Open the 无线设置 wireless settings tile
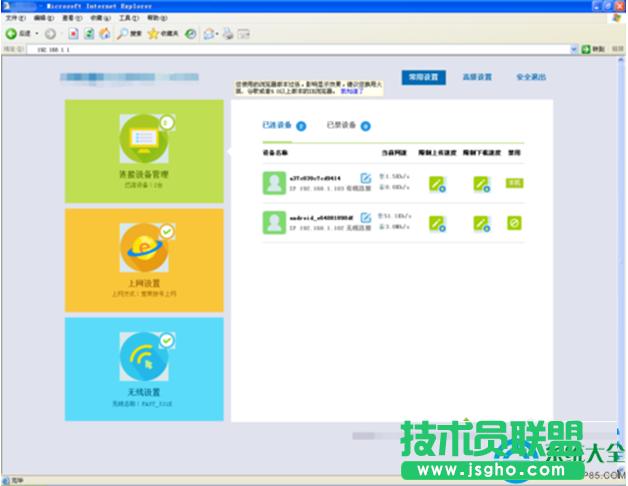This screenshot has height=486, width=628. click(144, 368)
